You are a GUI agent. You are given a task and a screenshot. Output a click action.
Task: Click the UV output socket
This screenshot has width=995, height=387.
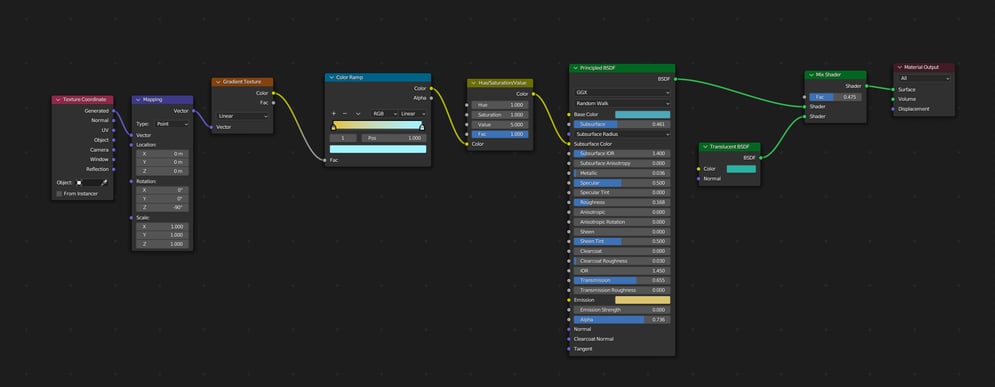(114, 130)
